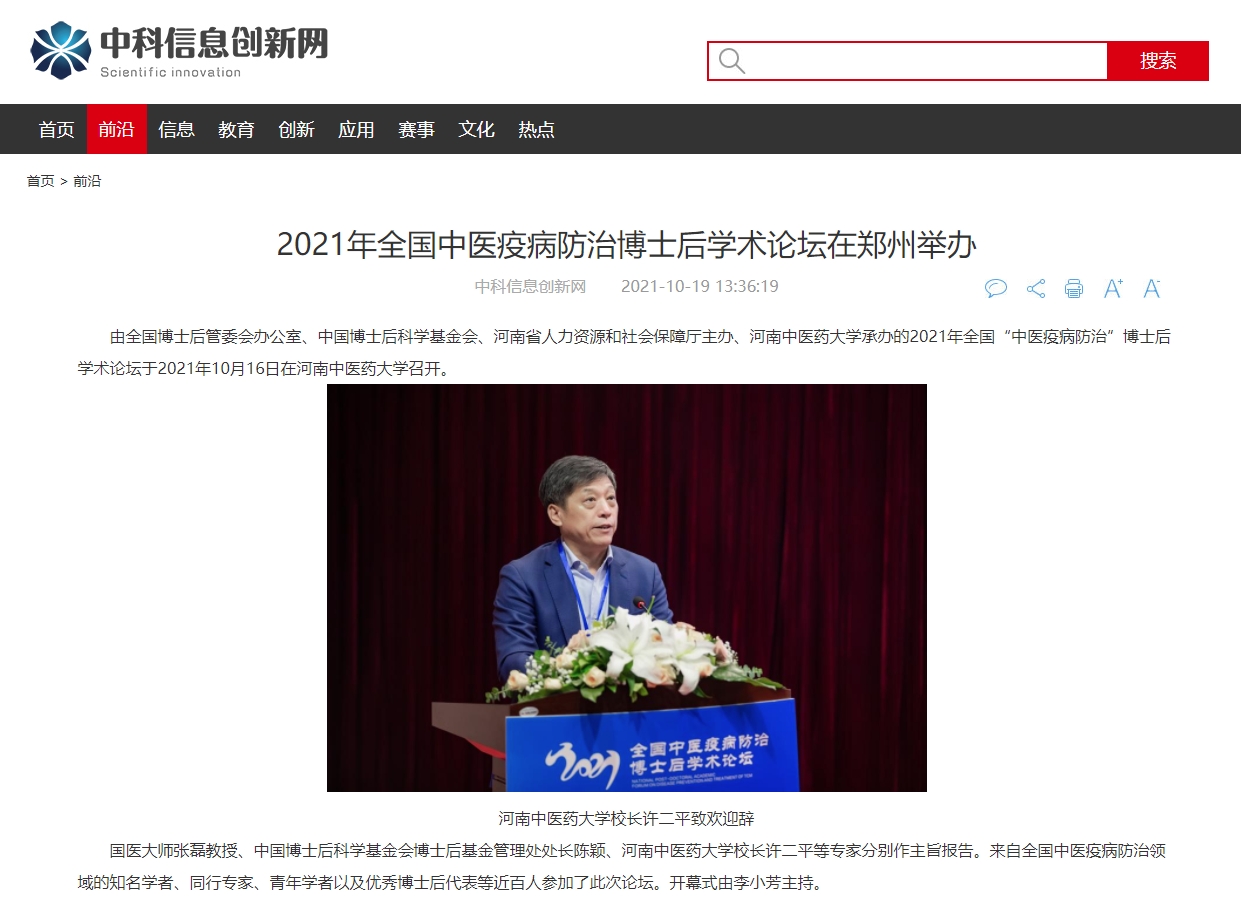The image size is (1241, 899).
Task: Click the print article icon
Action: point(1074,288)
